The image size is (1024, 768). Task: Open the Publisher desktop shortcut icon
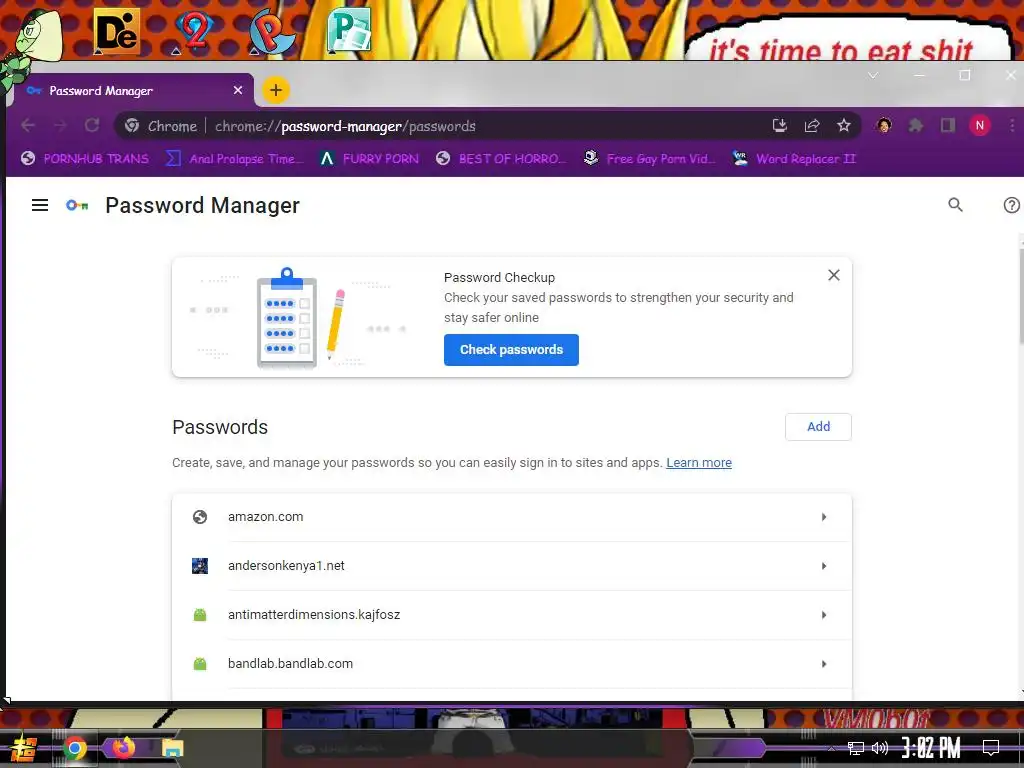[x=349, y=30]
